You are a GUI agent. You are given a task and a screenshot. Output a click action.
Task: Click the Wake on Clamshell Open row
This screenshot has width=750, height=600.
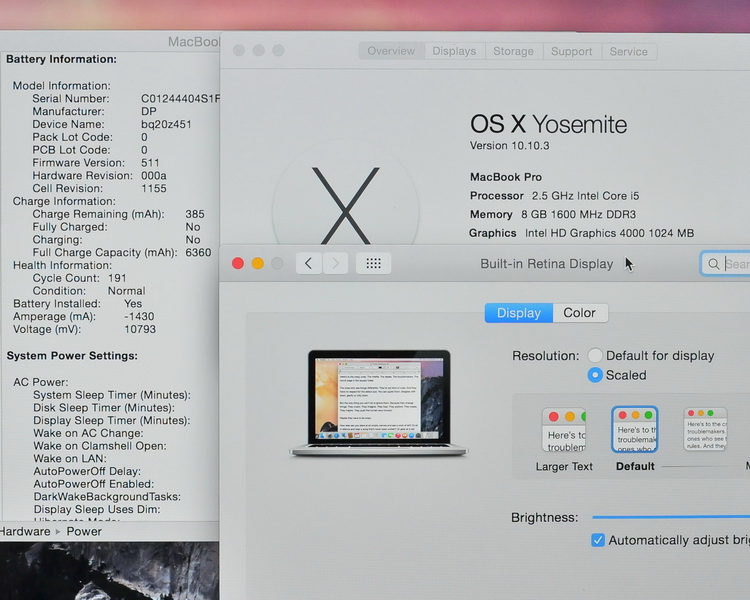100,446
